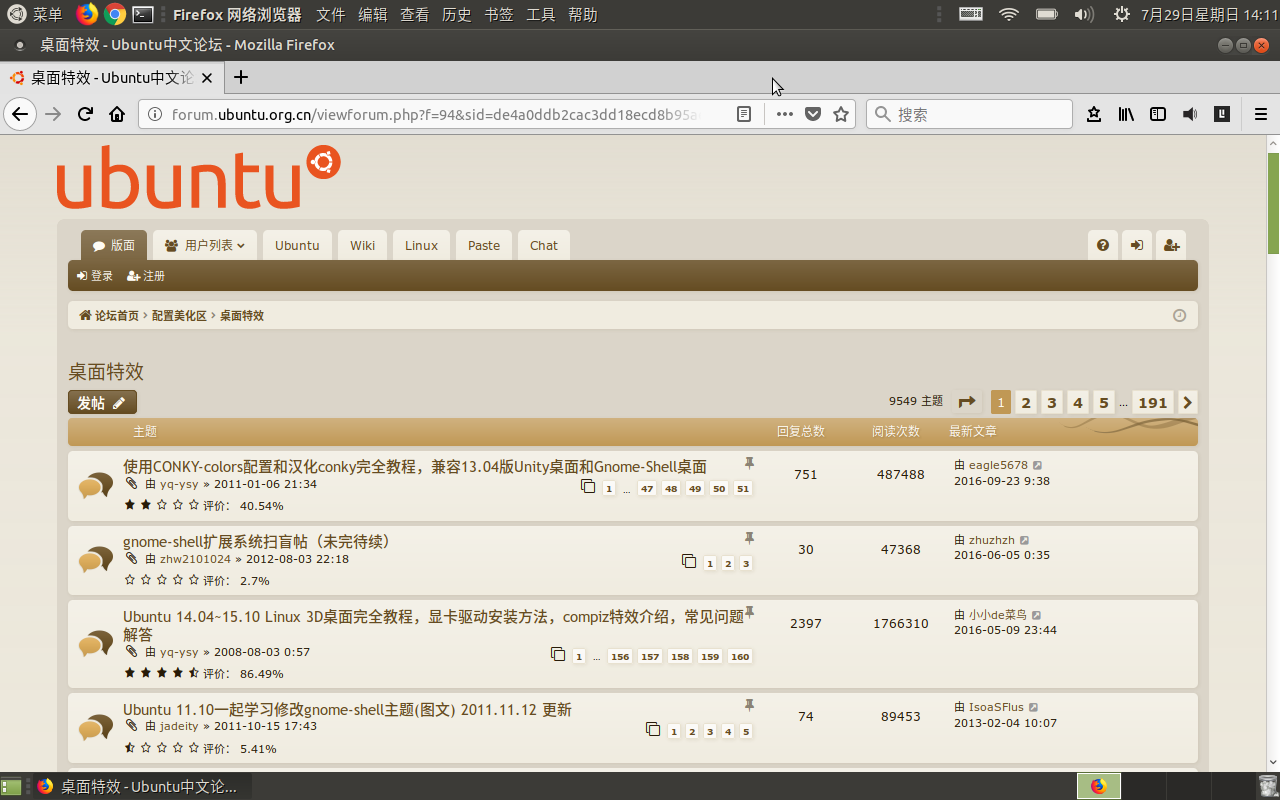This screenshot has height=800, width=1280.
Task: Open the 菜单 system menu
Action: (36, 14)
